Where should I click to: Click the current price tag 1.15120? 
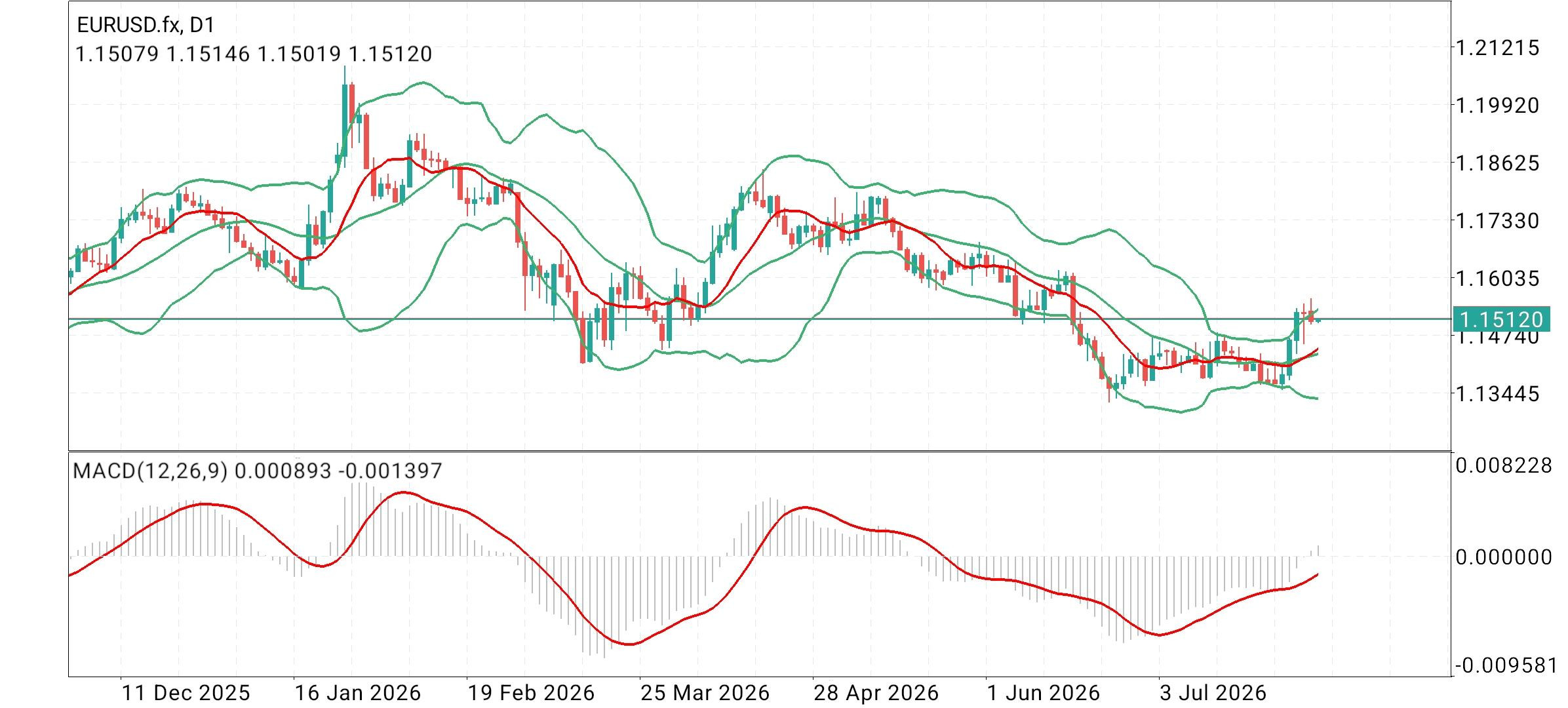click(x=1501, y=319)
